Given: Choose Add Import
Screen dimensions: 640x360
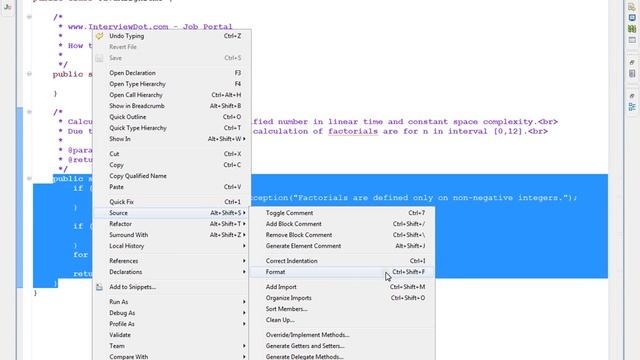Looking at the screenshot, I should [342, 287].
